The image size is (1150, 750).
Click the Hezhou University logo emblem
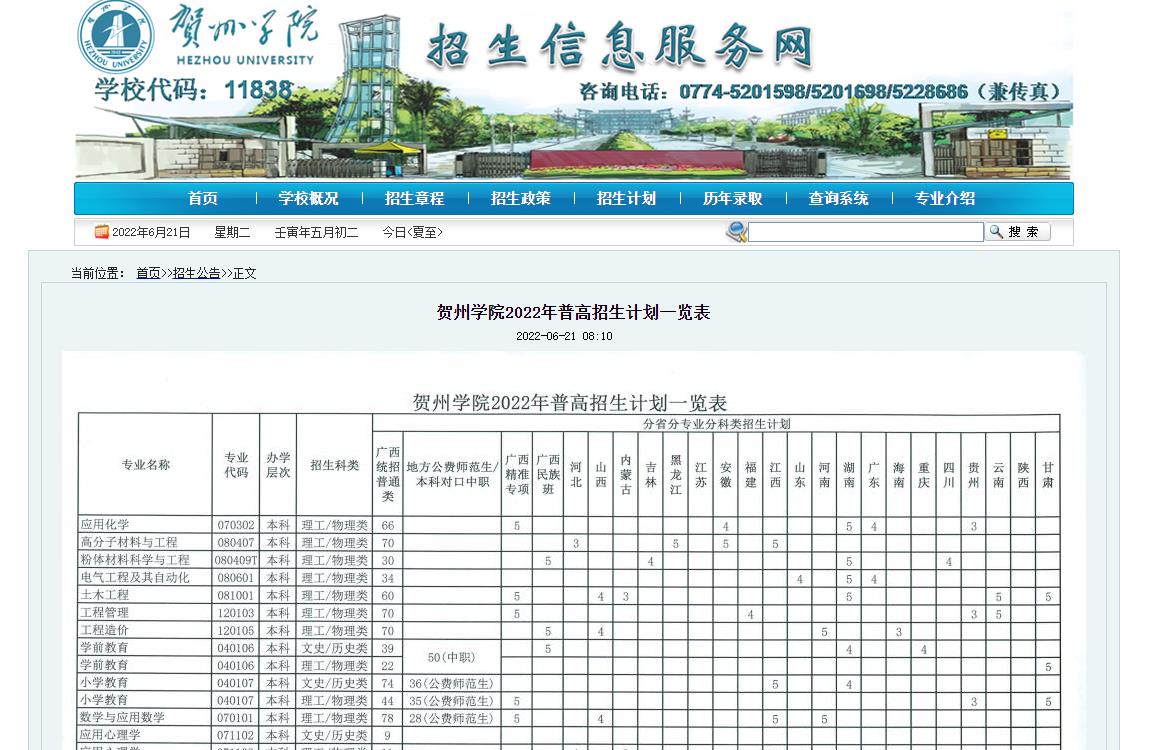(x=115, y=37)
